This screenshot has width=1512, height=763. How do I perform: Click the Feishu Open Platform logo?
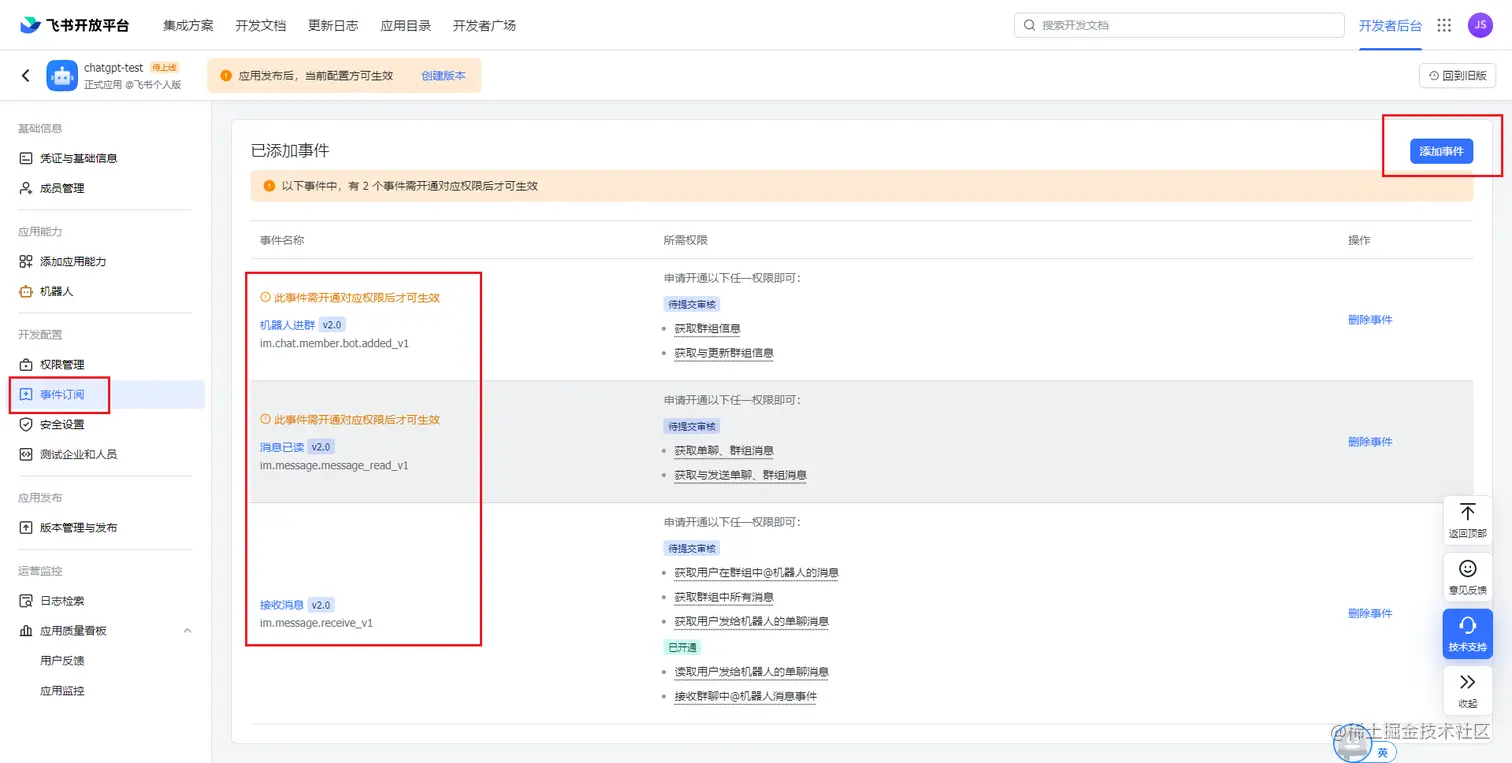(76, 25)
